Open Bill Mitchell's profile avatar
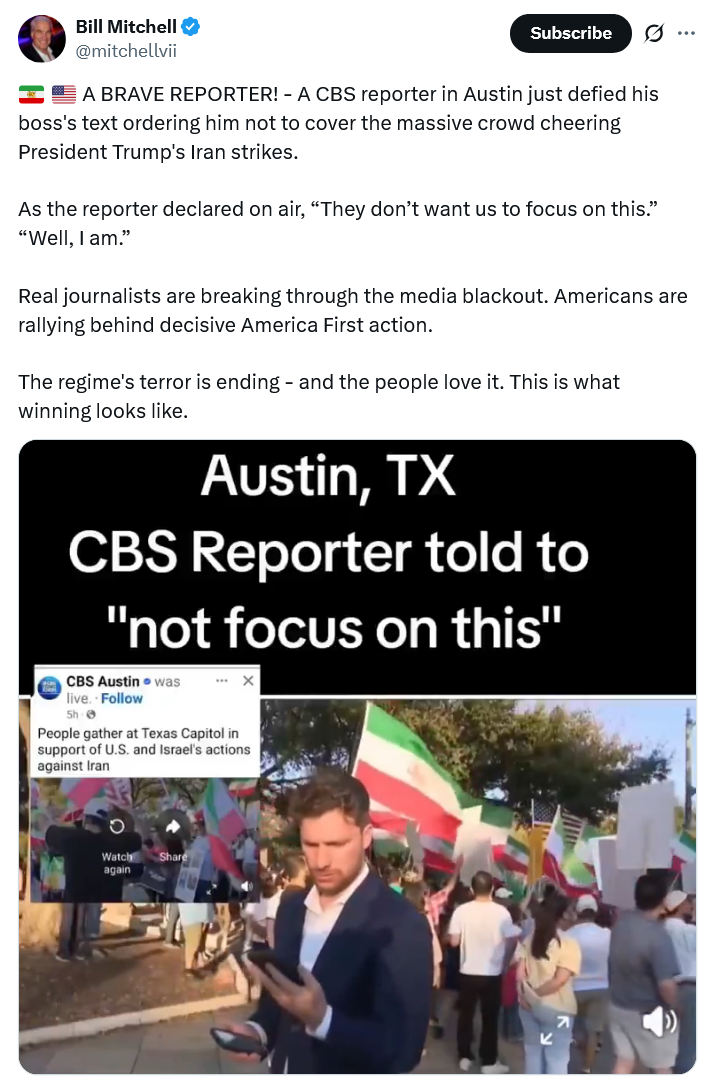This screenshot has width=714, height=1088. coord(42,39)
